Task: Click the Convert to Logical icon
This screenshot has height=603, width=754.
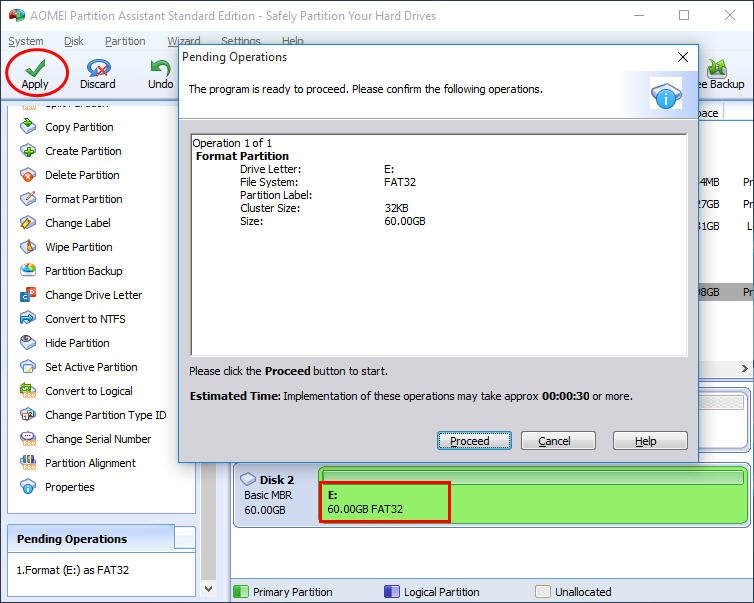Action: (x=28, y=390)
